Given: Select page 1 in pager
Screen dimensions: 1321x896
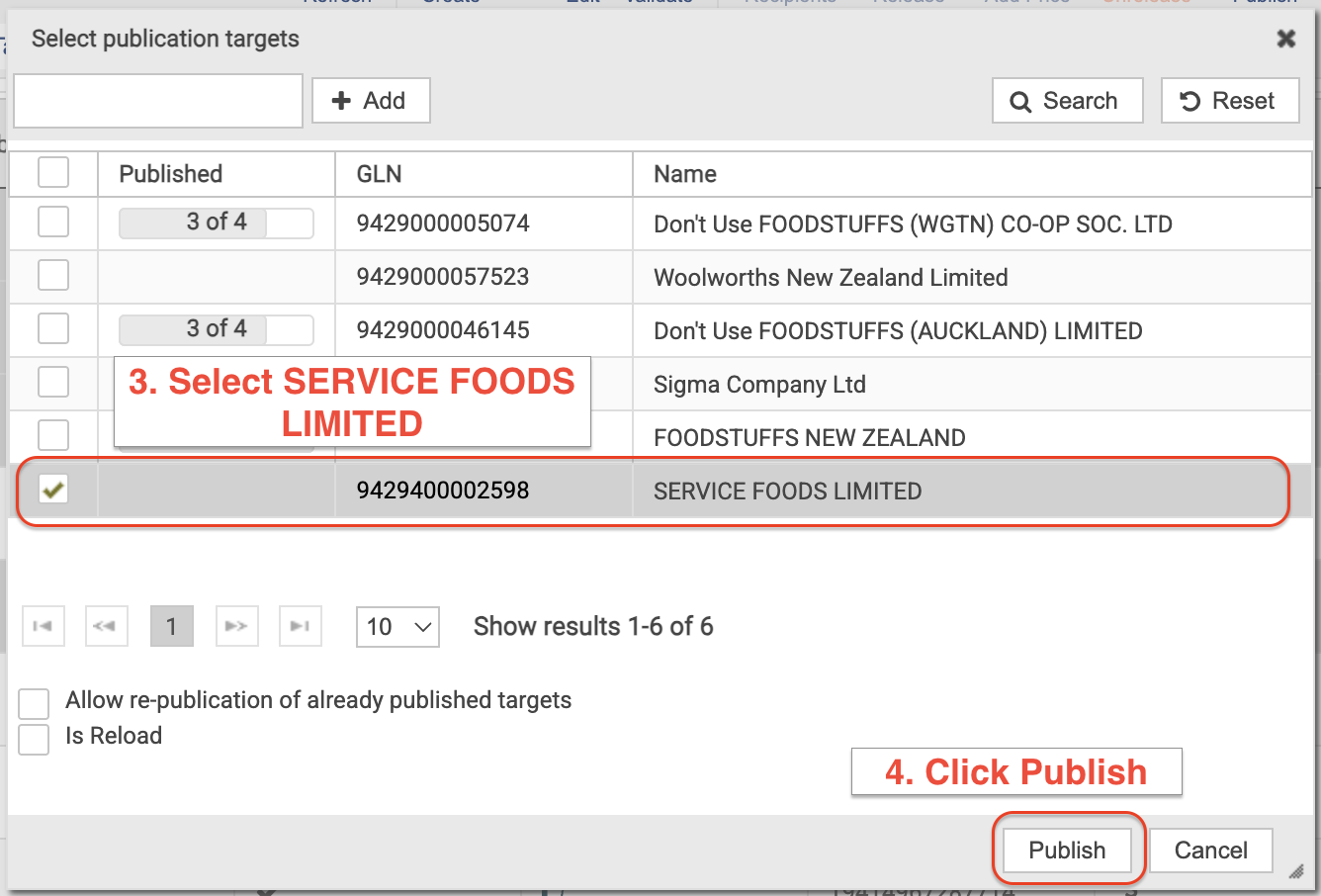Looking at the screenshot, I should click(172, 626).
